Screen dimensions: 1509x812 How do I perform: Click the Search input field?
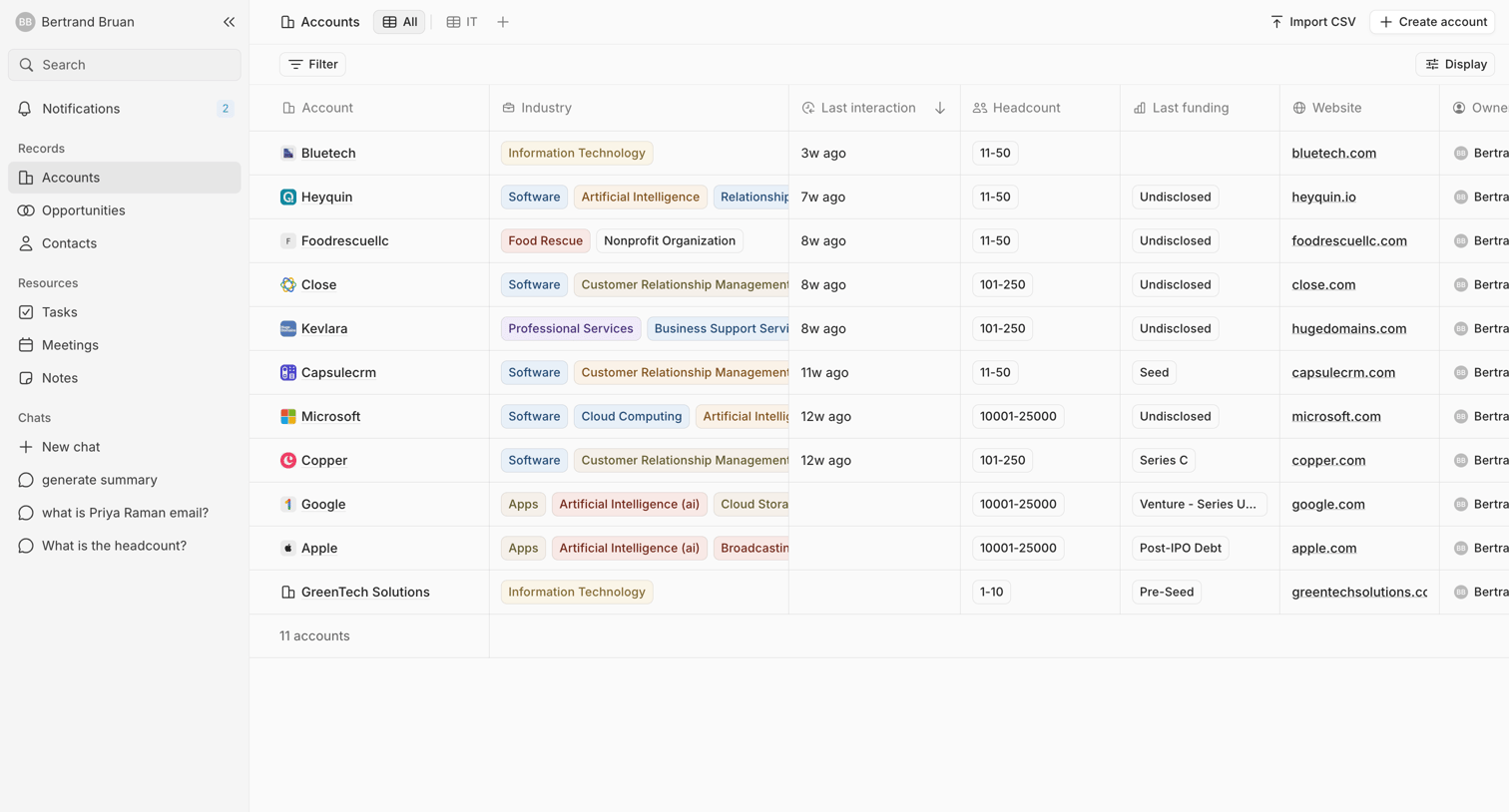coord(125,65)
